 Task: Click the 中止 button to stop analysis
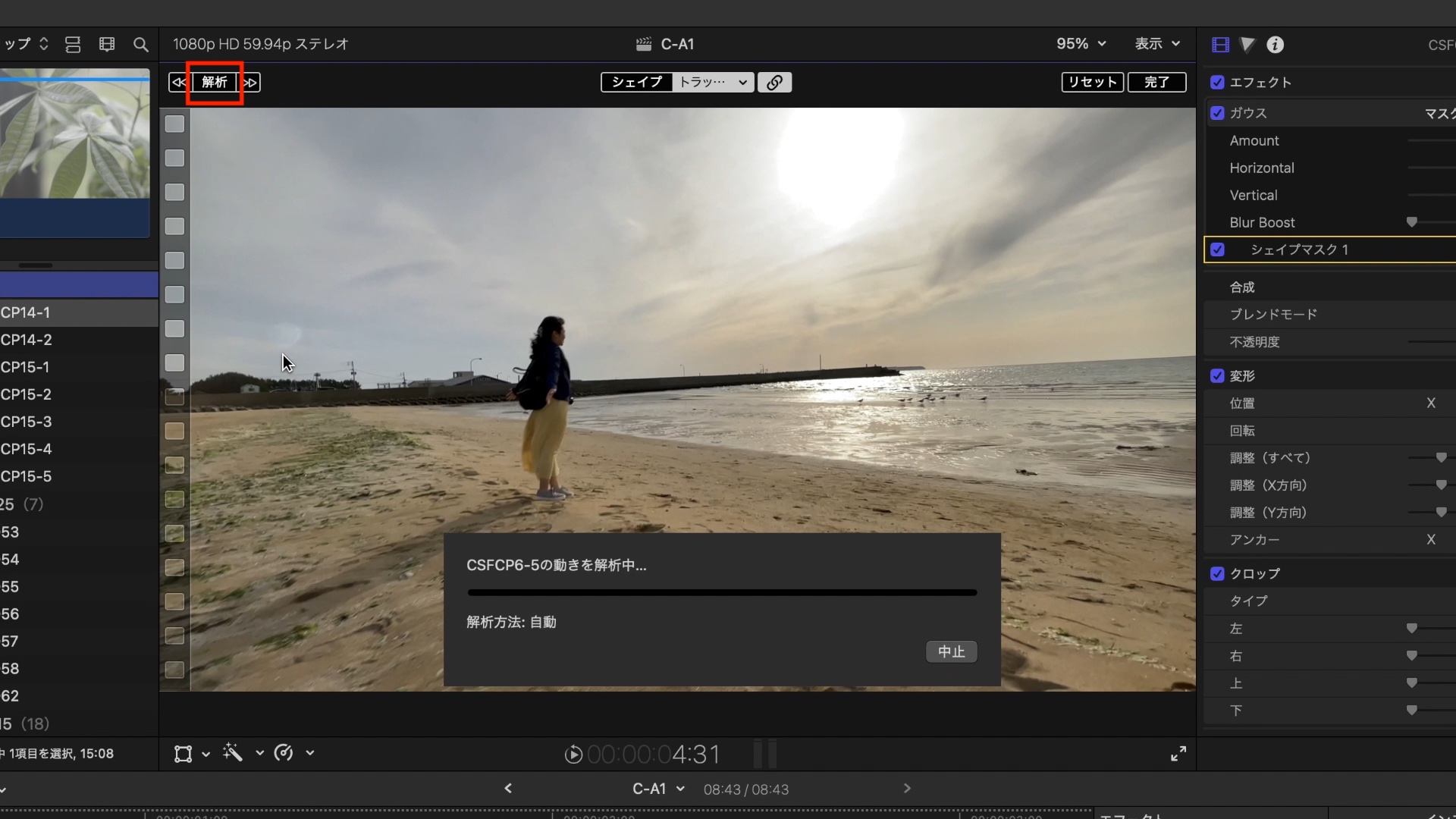[951, 651]
